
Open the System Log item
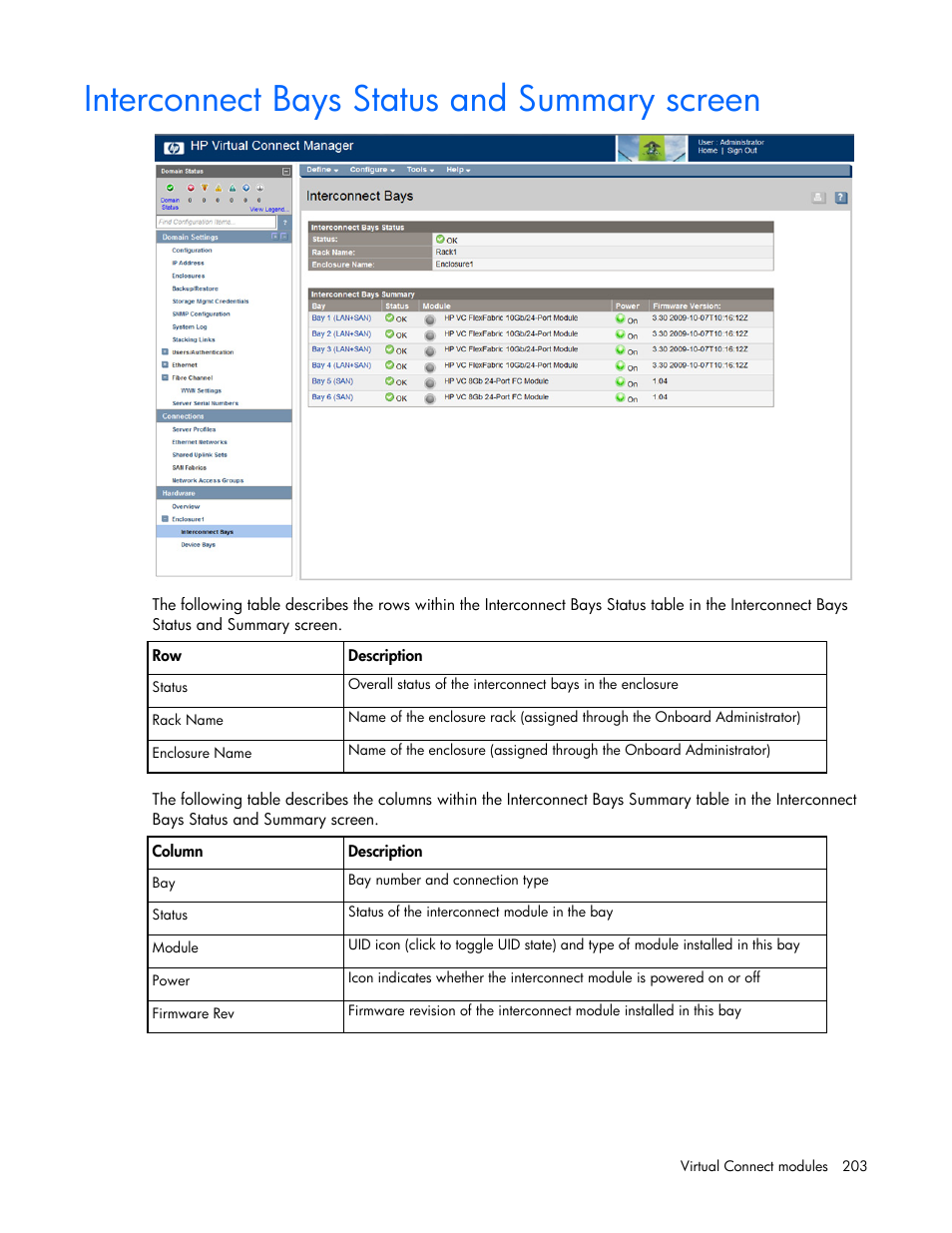coord(190,326)
